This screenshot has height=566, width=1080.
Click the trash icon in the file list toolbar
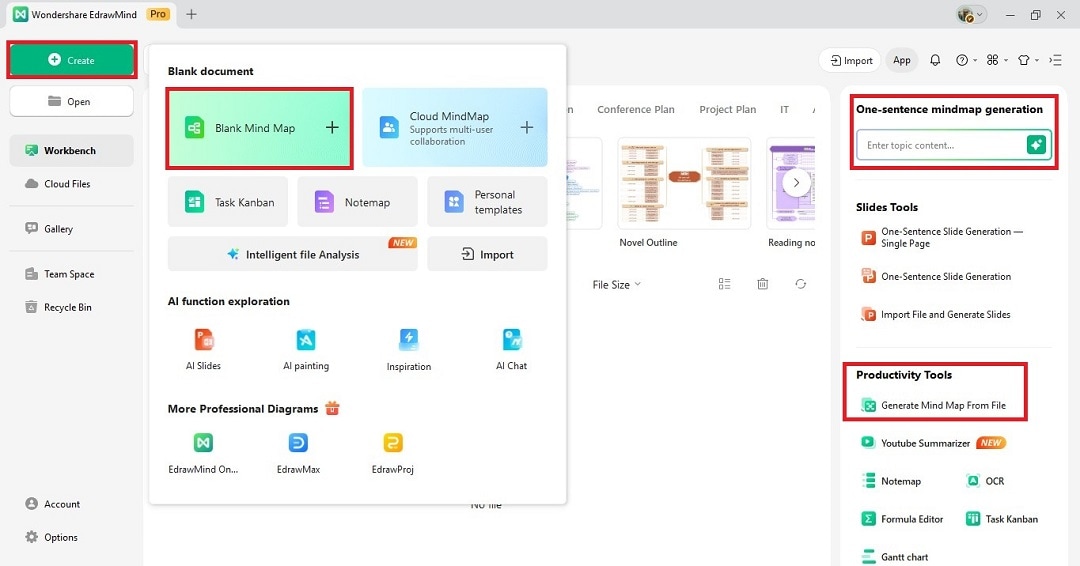762,284
